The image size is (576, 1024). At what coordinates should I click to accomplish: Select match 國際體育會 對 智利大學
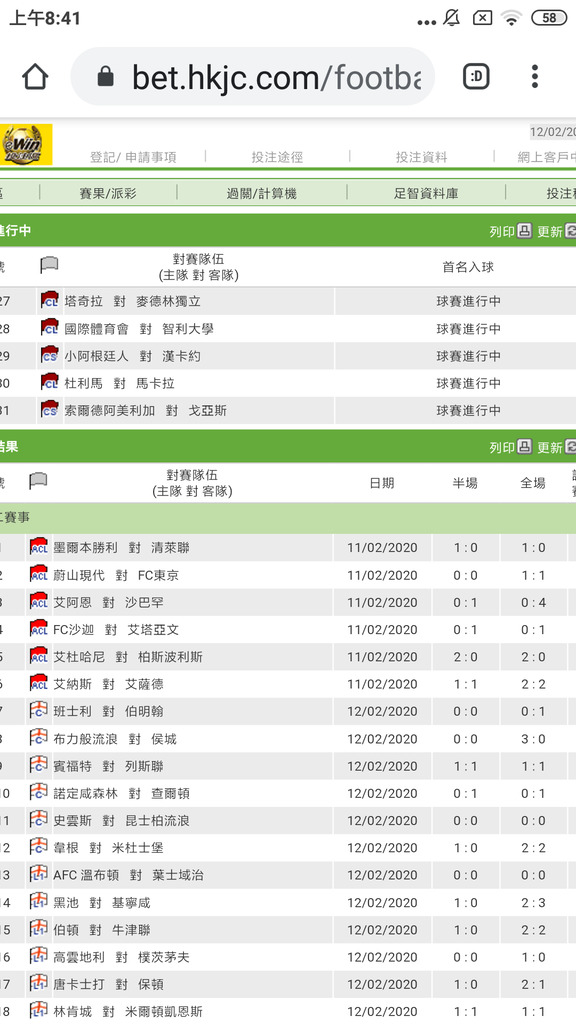click(139, 328)
